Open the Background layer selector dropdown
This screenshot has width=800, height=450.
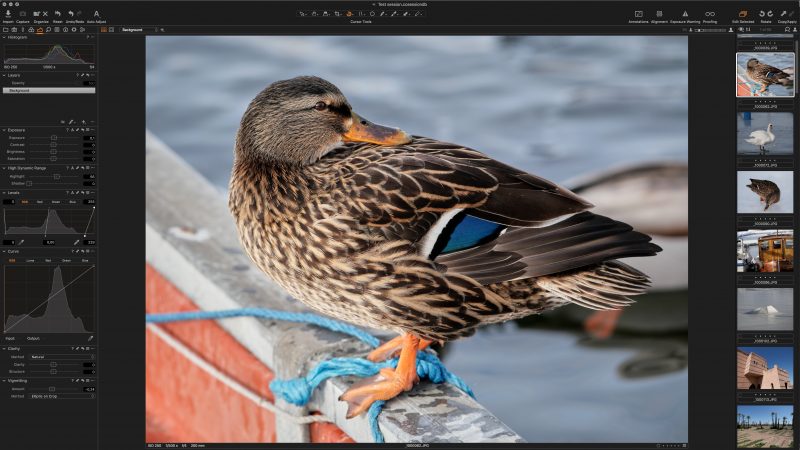138,30
